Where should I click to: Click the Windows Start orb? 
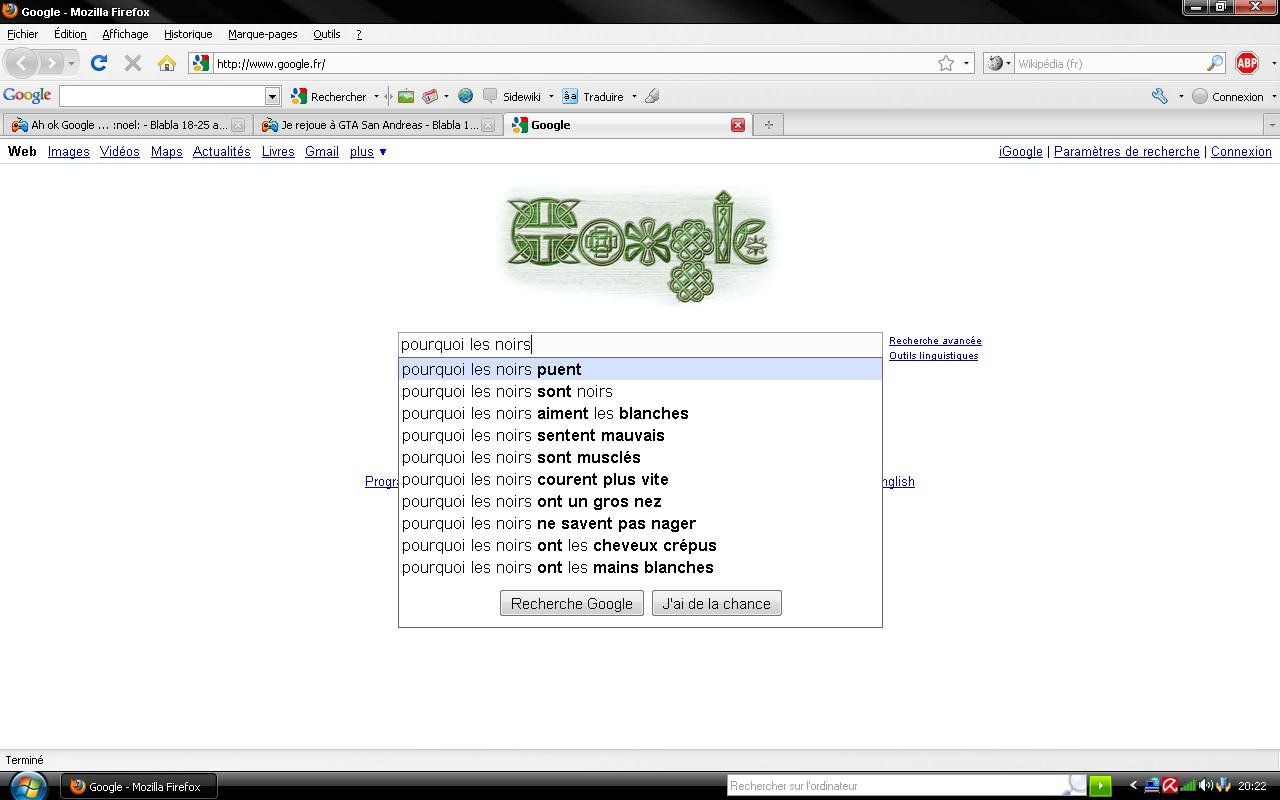tap(27, 786)
